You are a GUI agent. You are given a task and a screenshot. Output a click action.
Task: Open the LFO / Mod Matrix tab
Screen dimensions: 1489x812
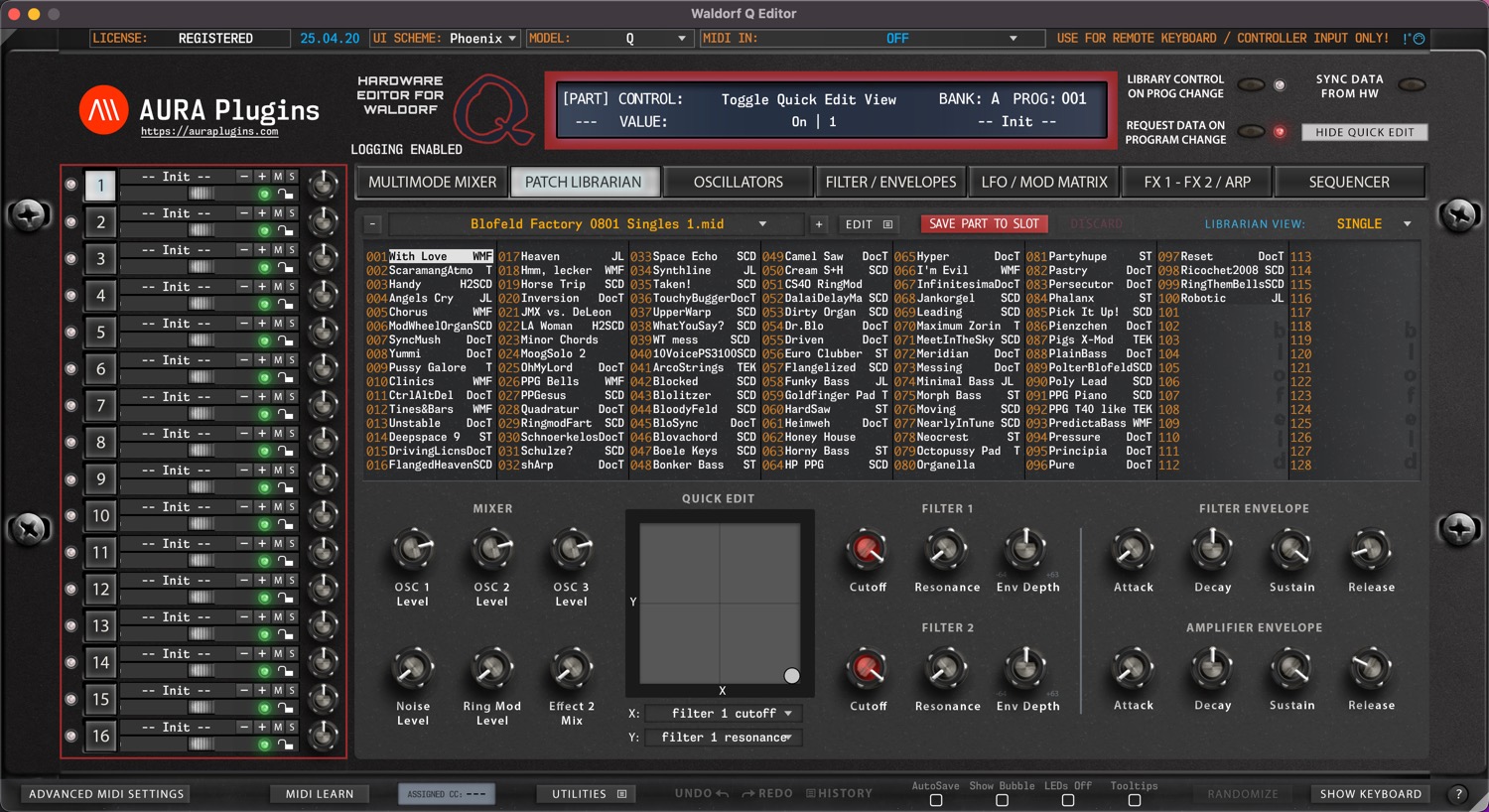pyautogui.click(x=1044, y=183)
